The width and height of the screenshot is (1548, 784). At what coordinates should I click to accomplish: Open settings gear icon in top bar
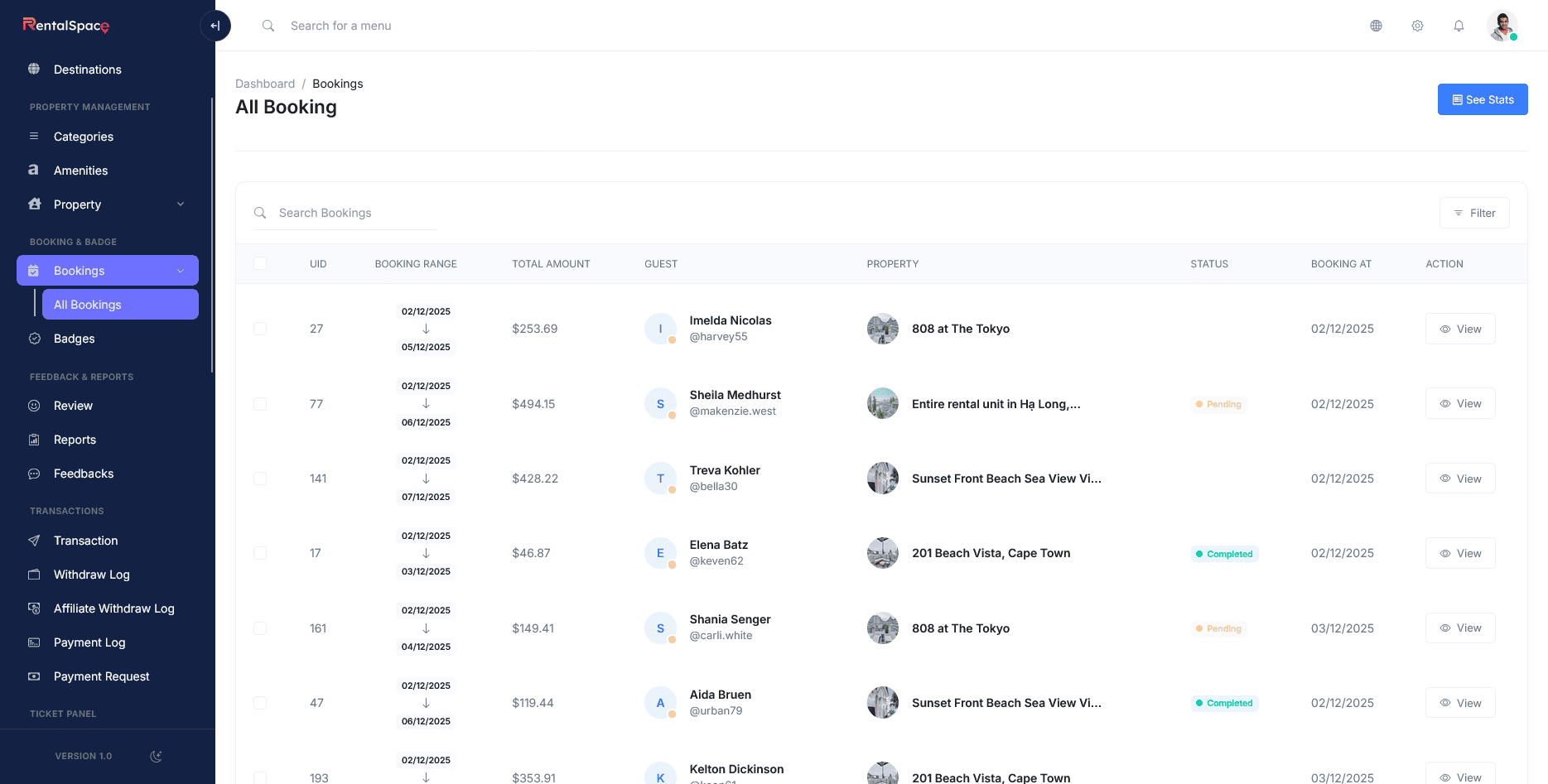coord(1417,26)
